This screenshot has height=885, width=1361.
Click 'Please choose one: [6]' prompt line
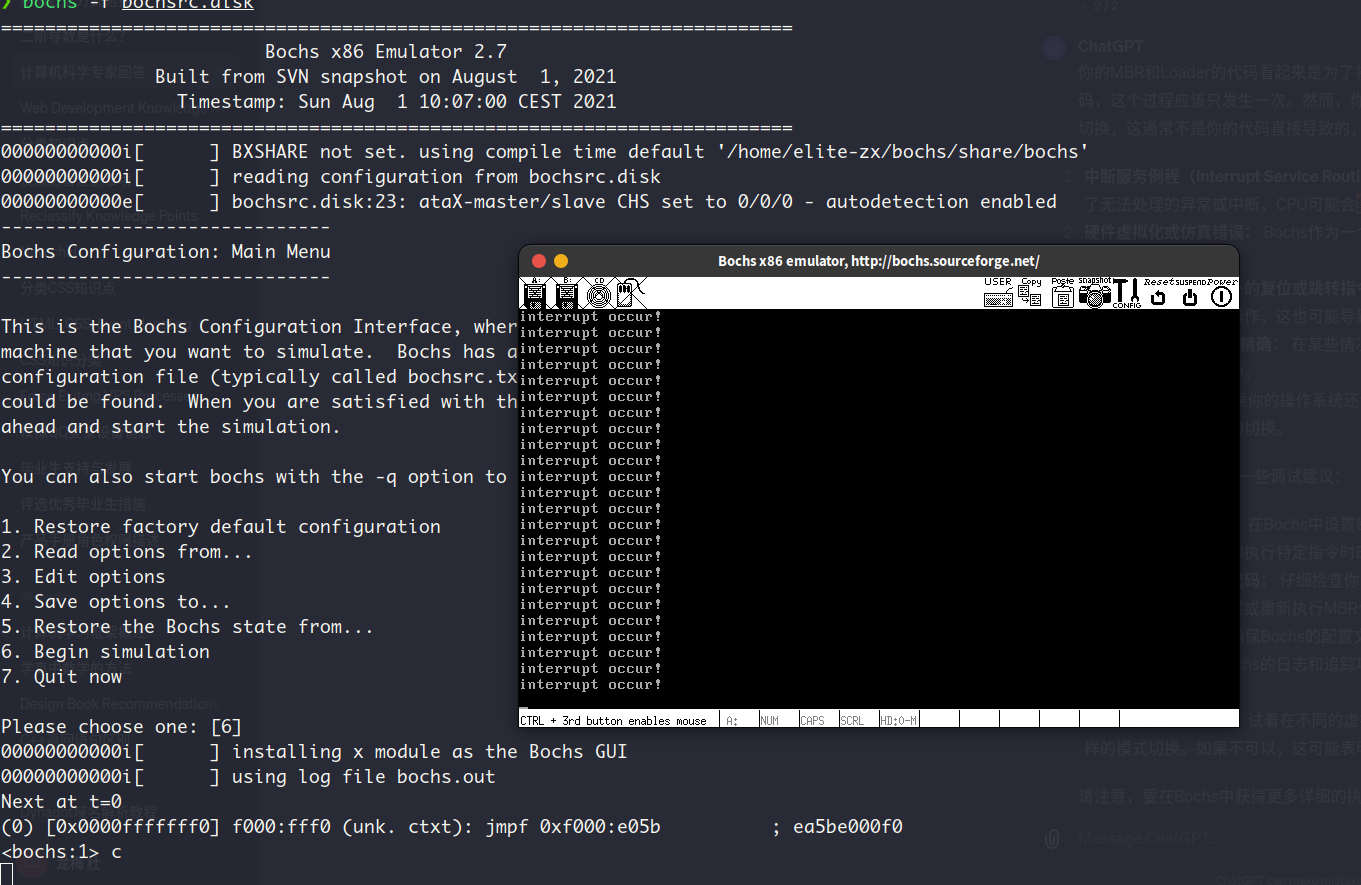point(121,726)
